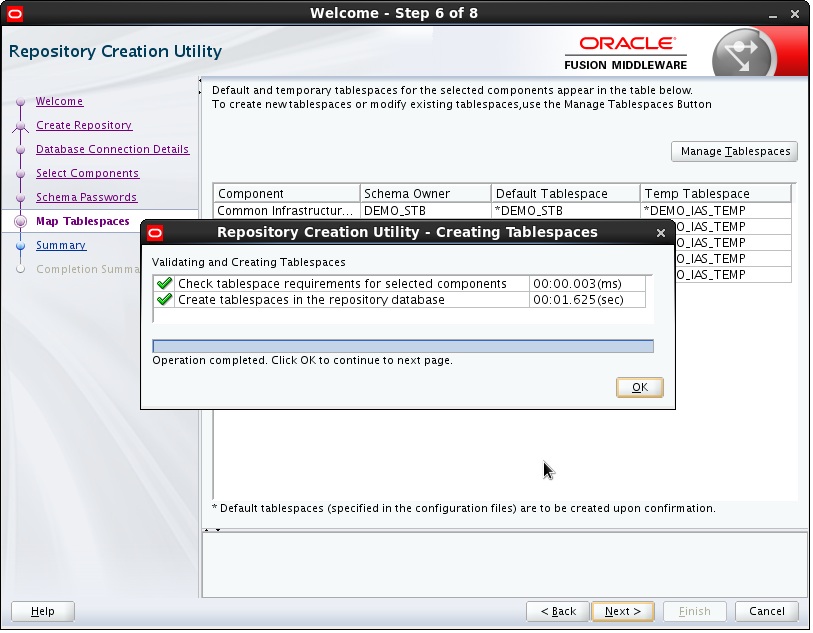Click the Fusion Middleware round logo icon
Viewport: 813px width, 633px height.
[x=745, y=53]
